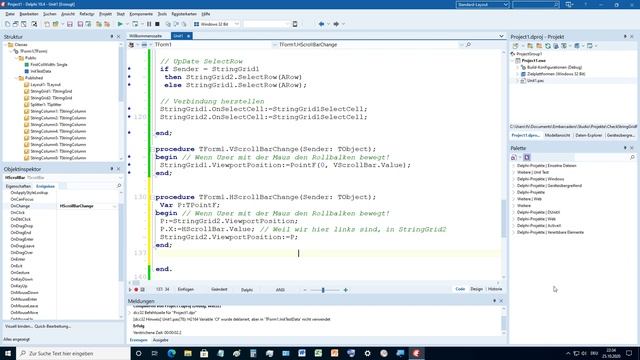Viewport: 640px width, 360px height.
Task: Select Unit1.pas in project tree
Action: [535, 81]
